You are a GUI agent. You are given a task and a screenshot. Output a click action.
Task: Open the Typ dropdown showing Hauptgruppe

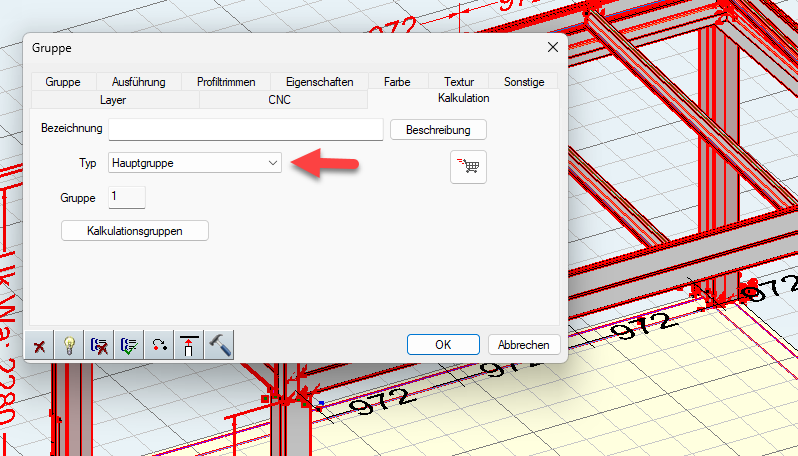(x=195, y=162)
